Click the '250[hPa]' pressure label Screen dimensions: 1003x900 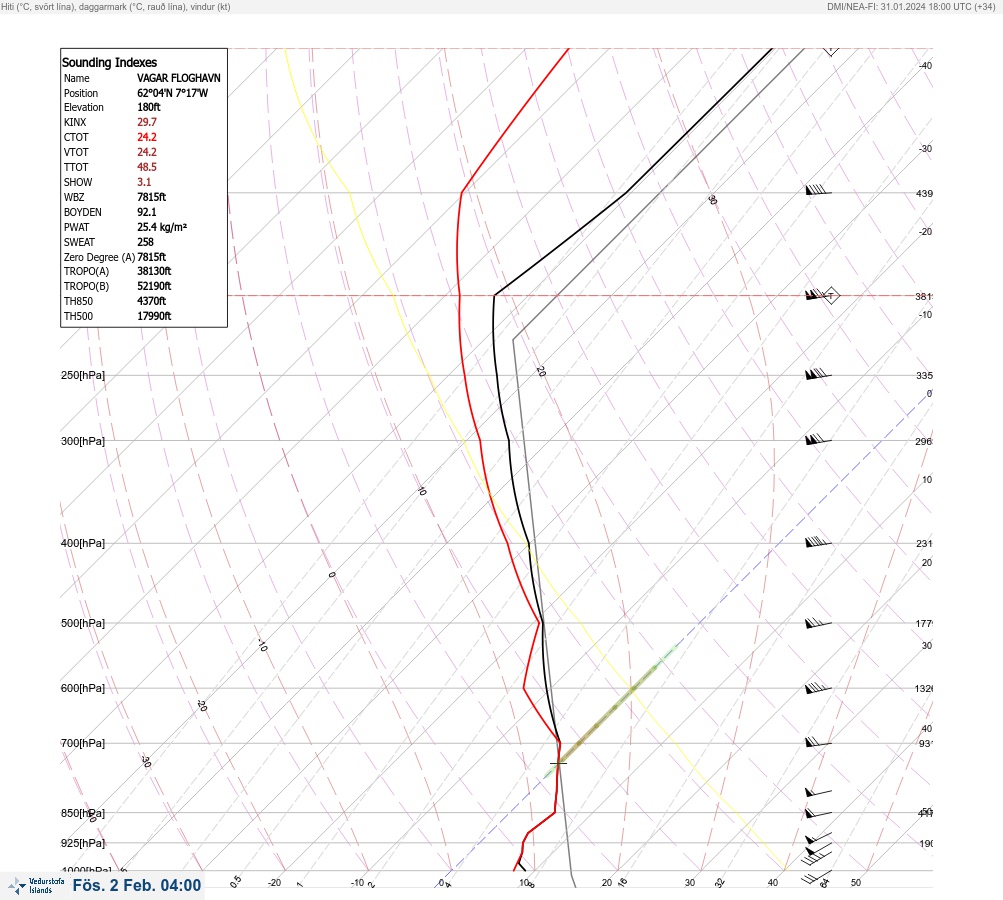[83, 375]
